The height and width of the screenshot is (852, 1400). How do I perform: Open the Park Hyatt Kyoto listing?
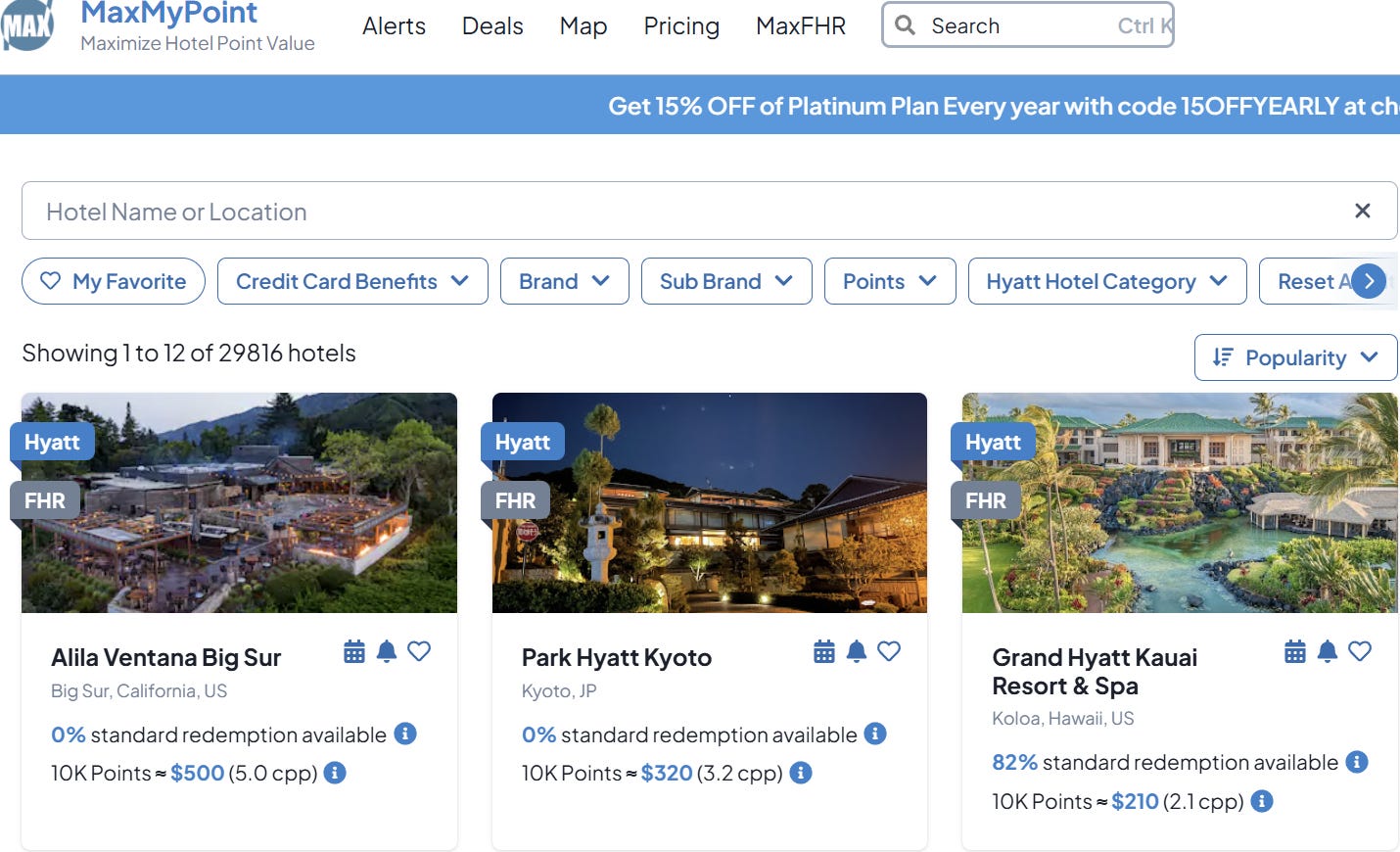click(617, 657)
